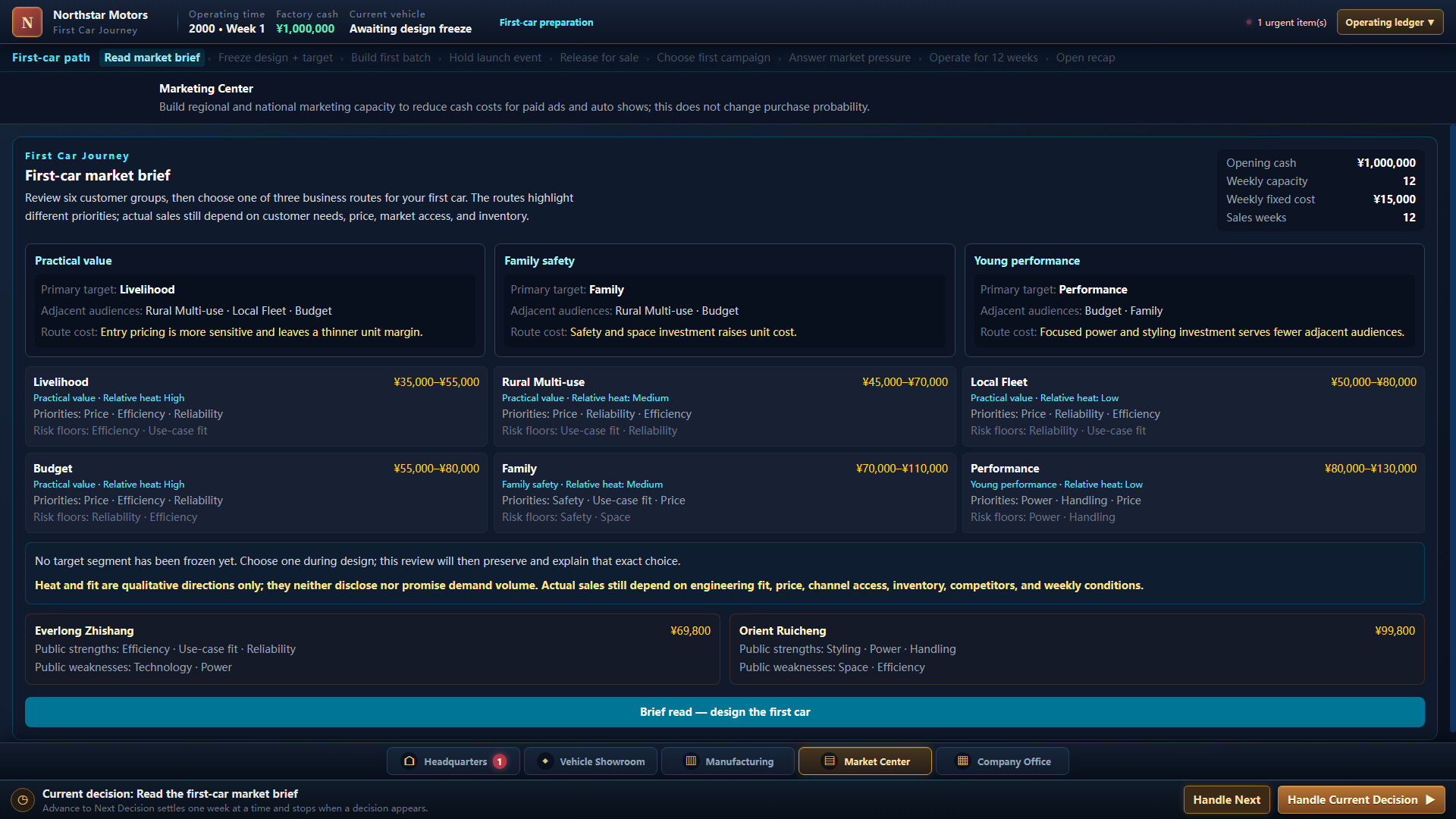Select the Answer market pressure step
Viewport: 1456px width, 819px height.
pos(849,58)
